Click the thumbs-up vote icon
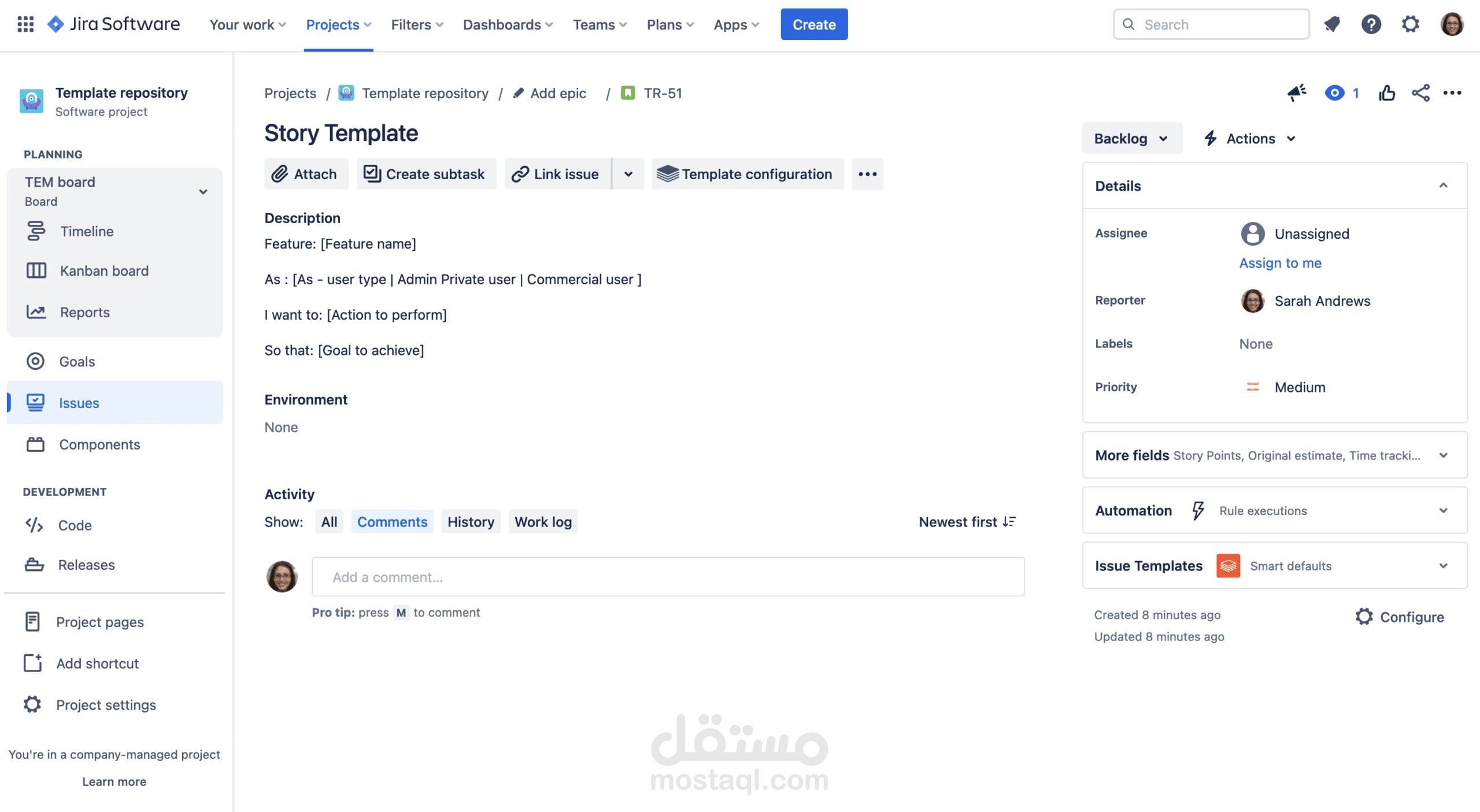The image size is (1480, 812). (1386, 93)
